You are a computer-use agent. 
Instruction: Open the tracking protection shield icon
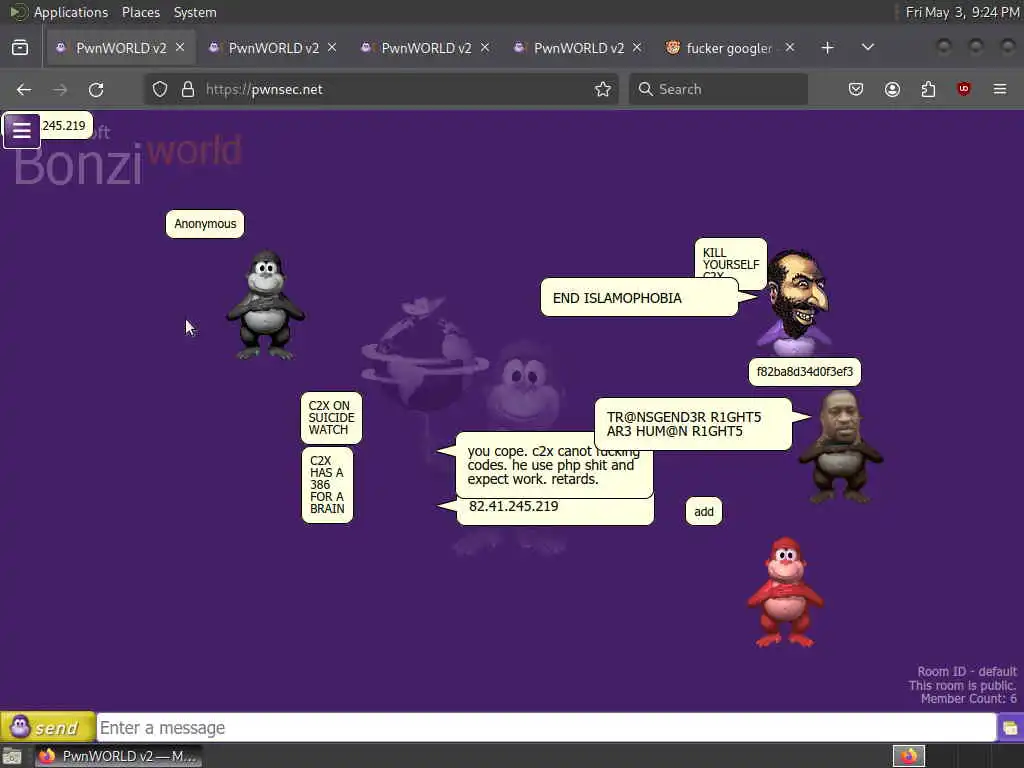coord(160,89)
